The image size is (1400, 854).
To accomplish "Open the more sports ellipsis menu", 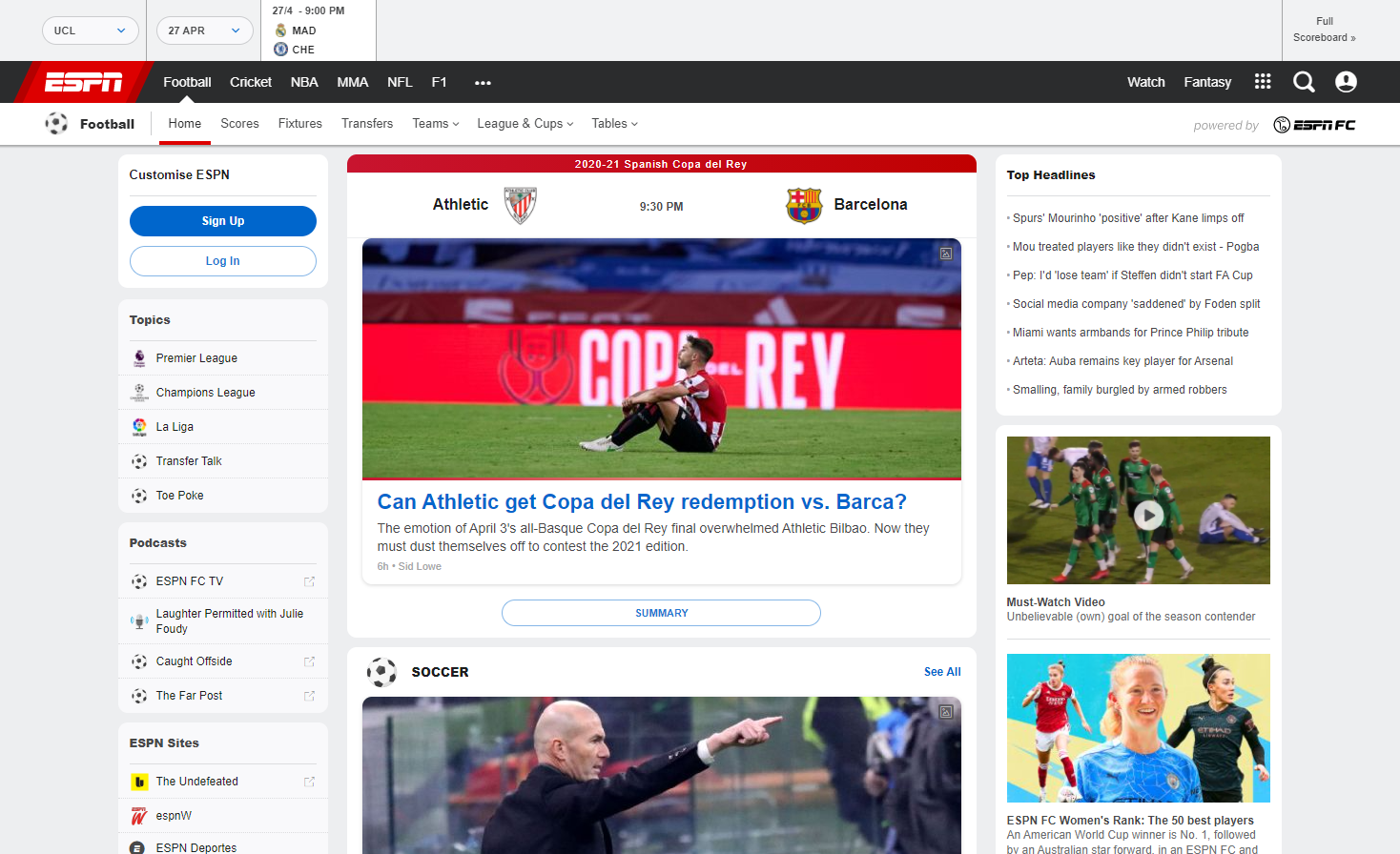I will pyautogui.click(x=483, y=83).
